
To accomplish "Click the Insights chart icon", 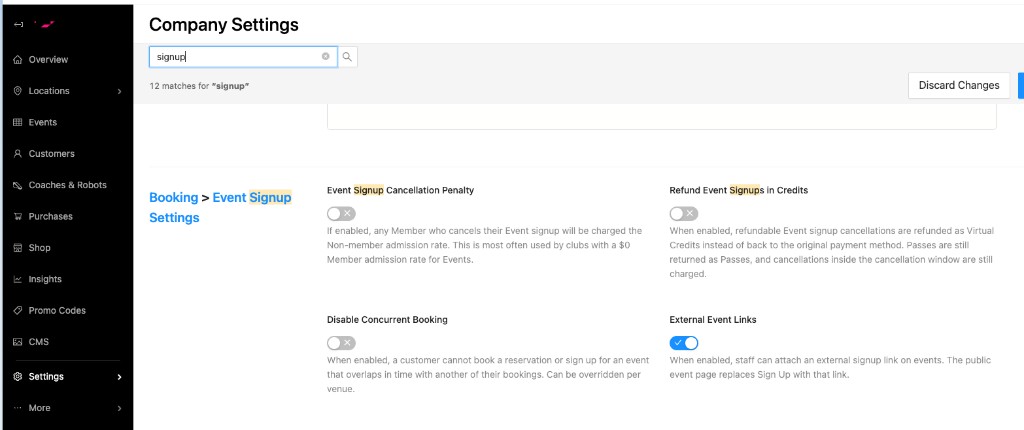I will 18,279.
